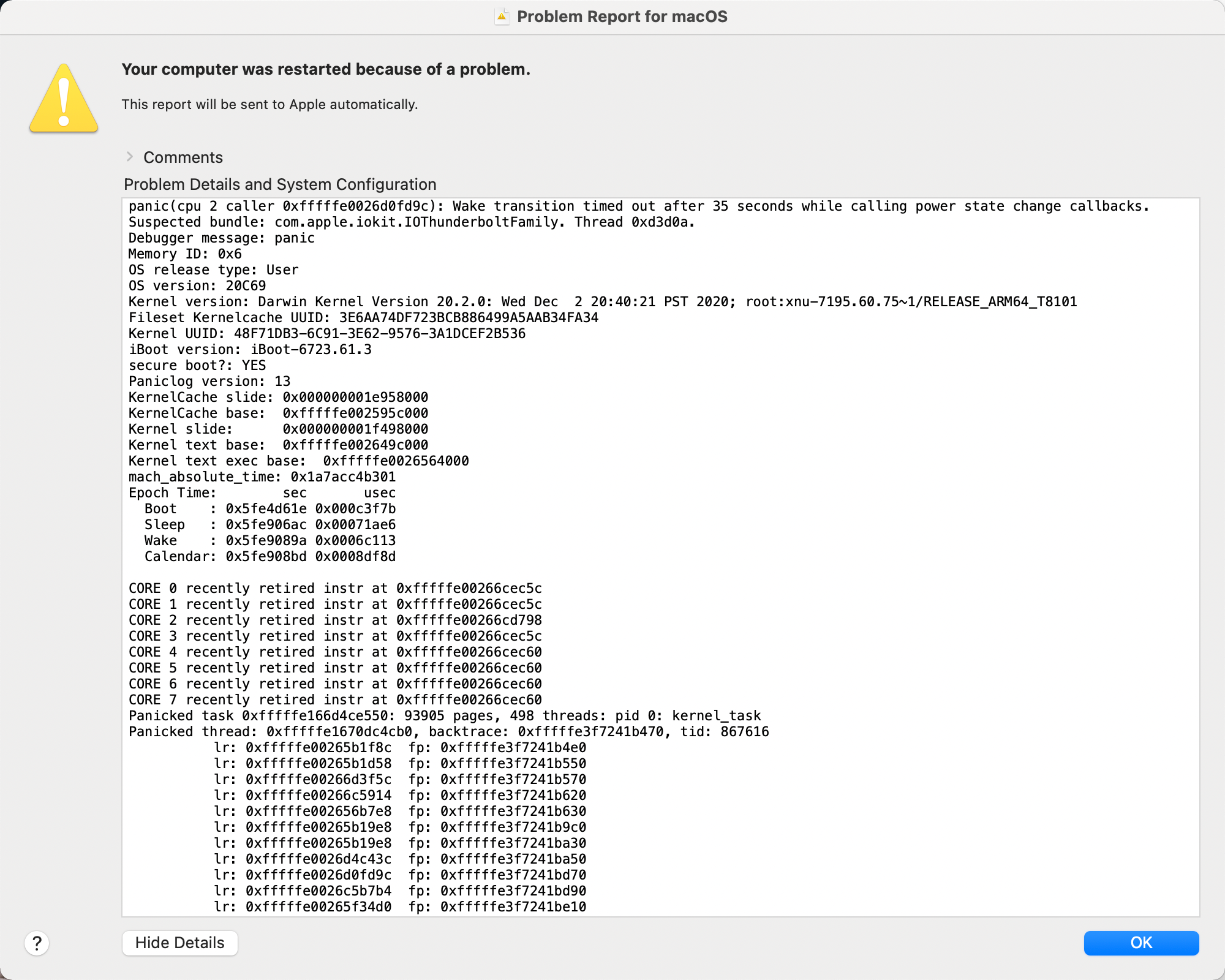This screenshot has height=980, width=1225.
Task: Click the 'lr: 0xfffffe0026c5b7b4' backtrace line
Action: tap(401, 891)
